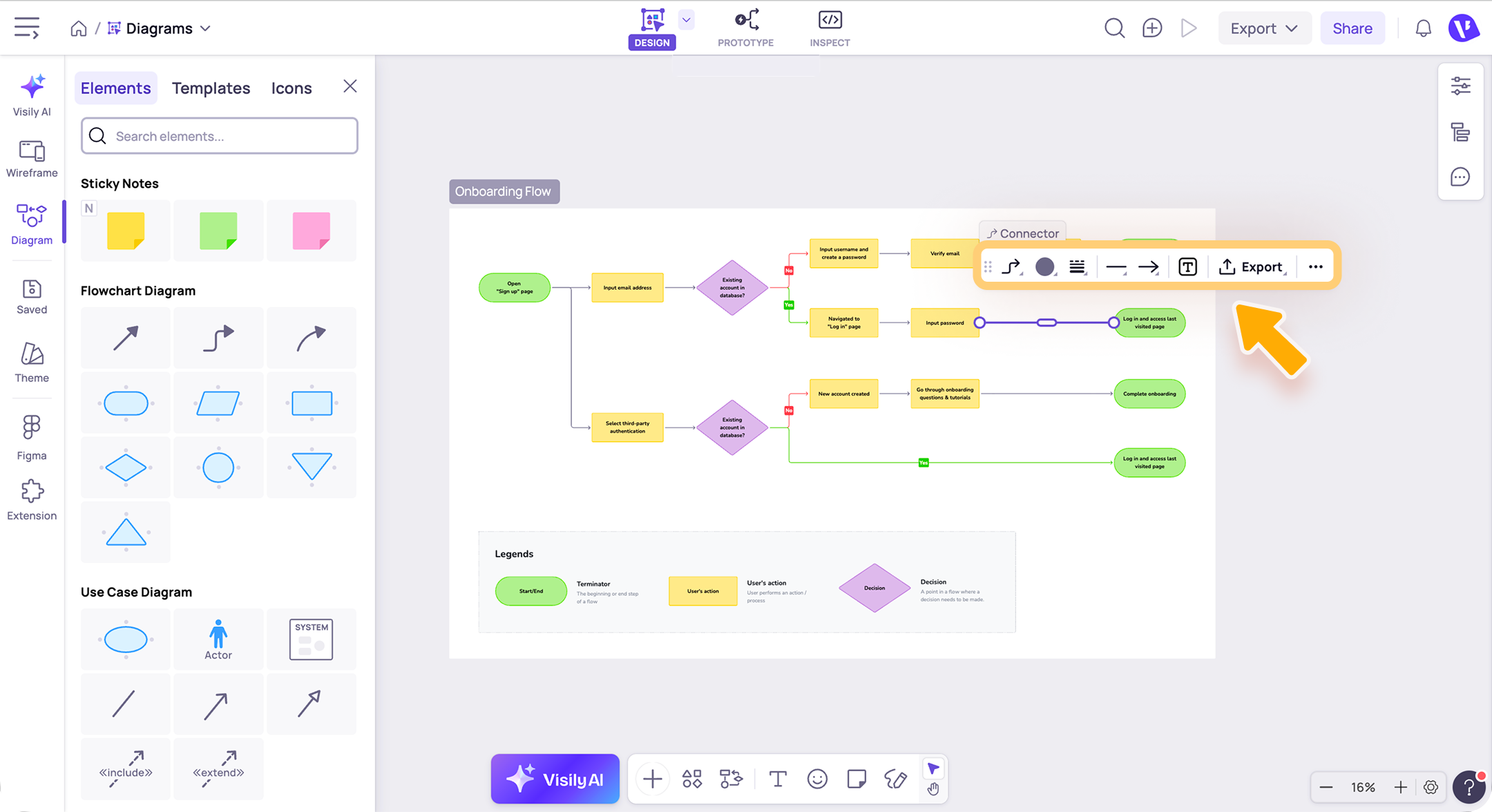The image size is (1492, 812).
Task: Open the hamburger main menu
Action: pos(27,28)
